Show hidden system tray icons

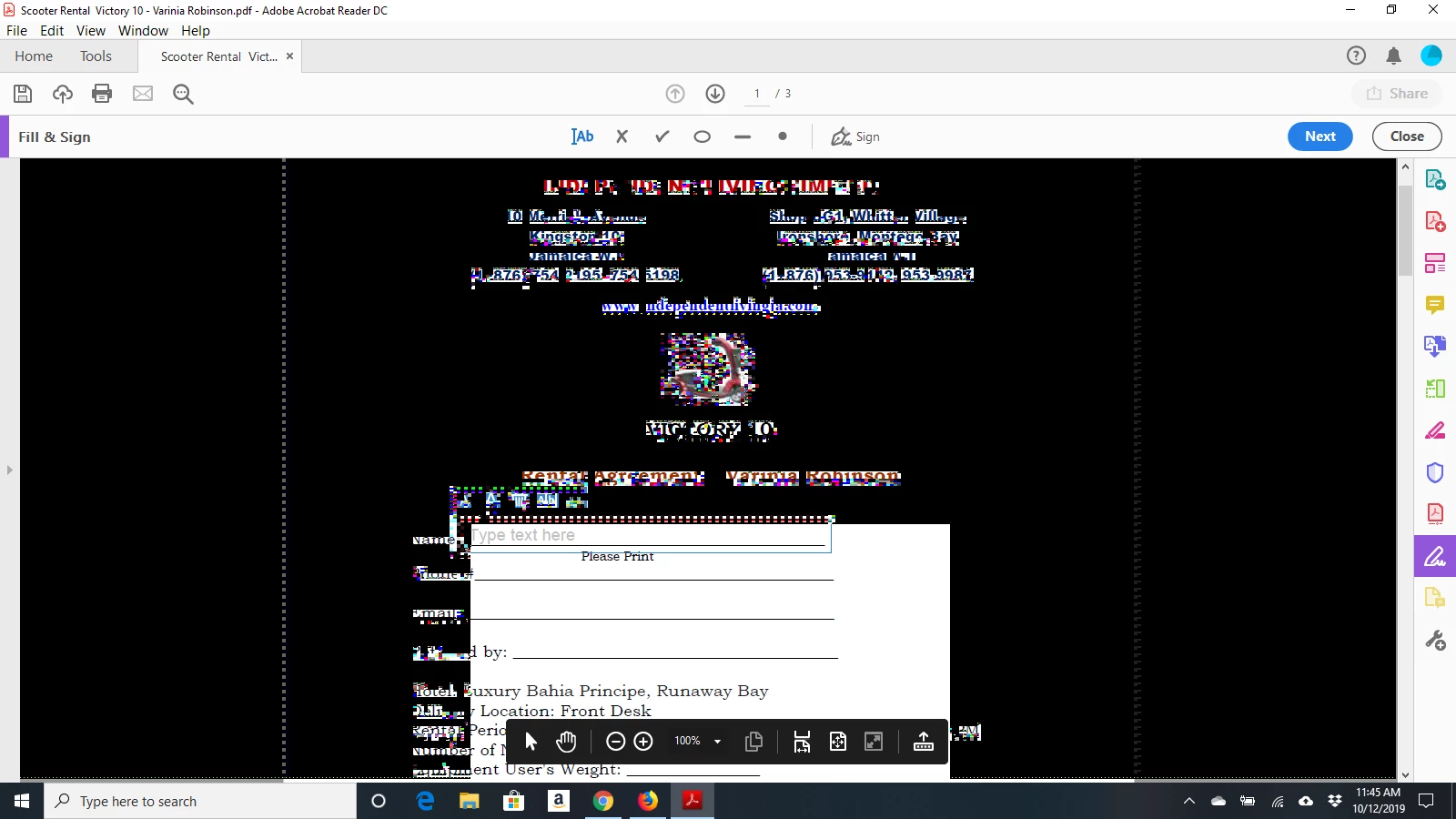pyautogui.click(x=1188, y=801)
